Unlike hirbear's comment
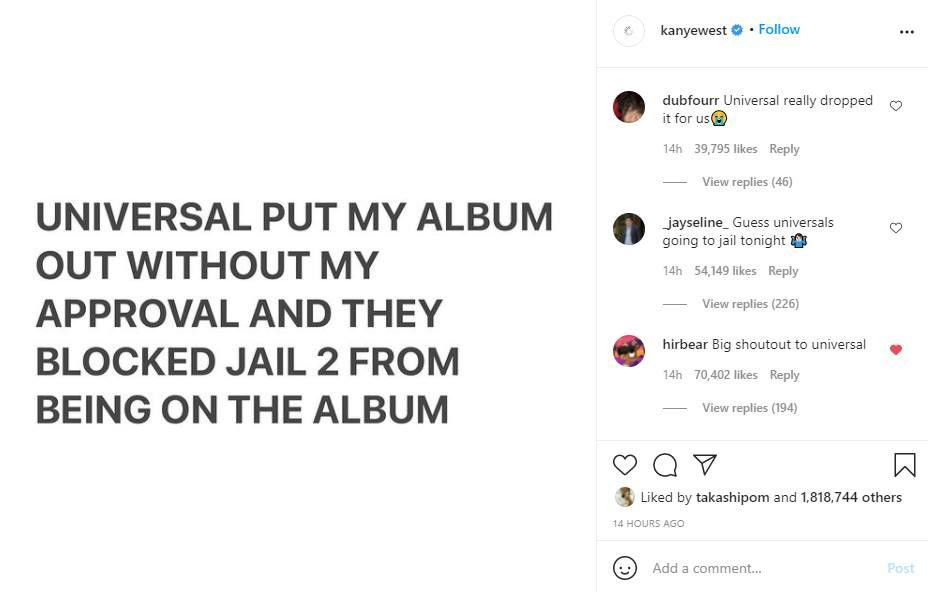Viewport: 928px width, 592px height. [x=896, y=350]
